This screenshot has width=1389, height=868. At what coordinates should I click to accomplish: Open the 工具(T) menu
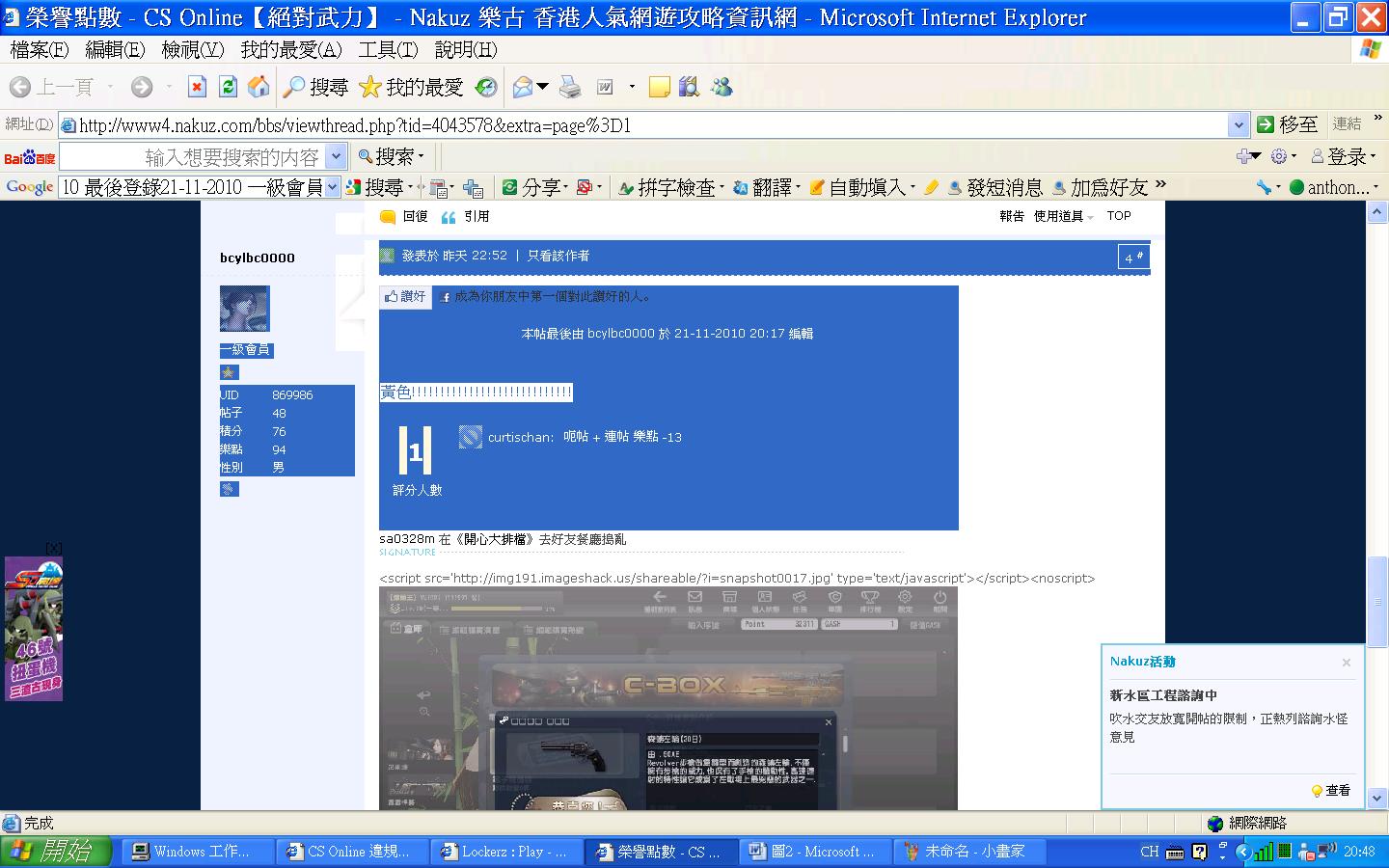point(388,49)
